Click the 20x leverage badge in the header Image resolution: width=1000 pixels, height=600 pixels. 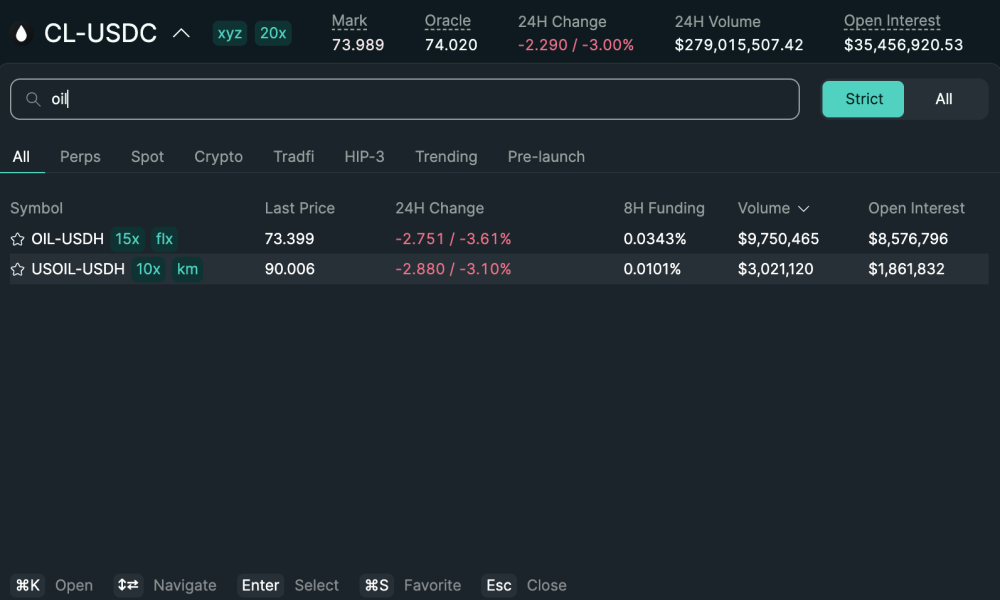(x=272, y=33)
